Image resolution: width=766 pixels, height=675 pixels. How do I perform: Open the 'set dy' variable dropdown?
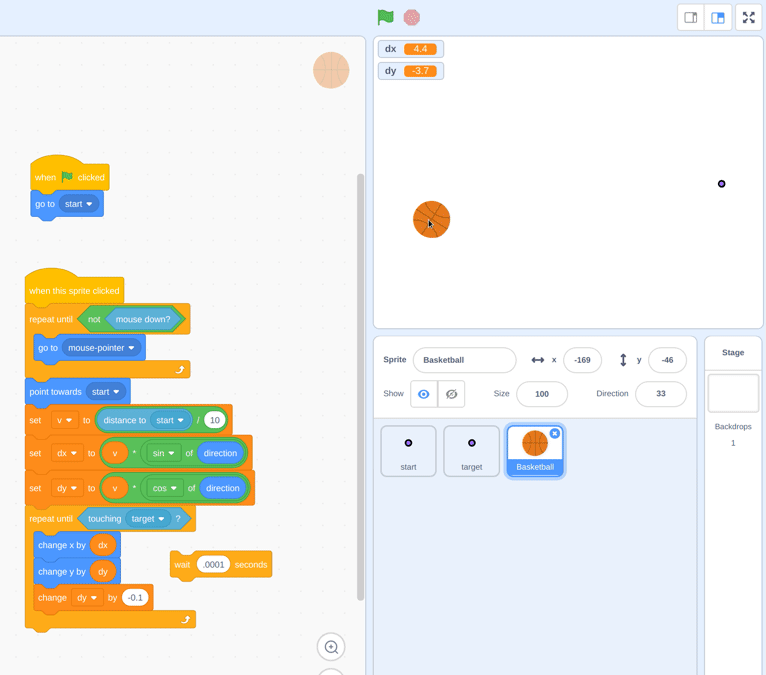(67, 488)
